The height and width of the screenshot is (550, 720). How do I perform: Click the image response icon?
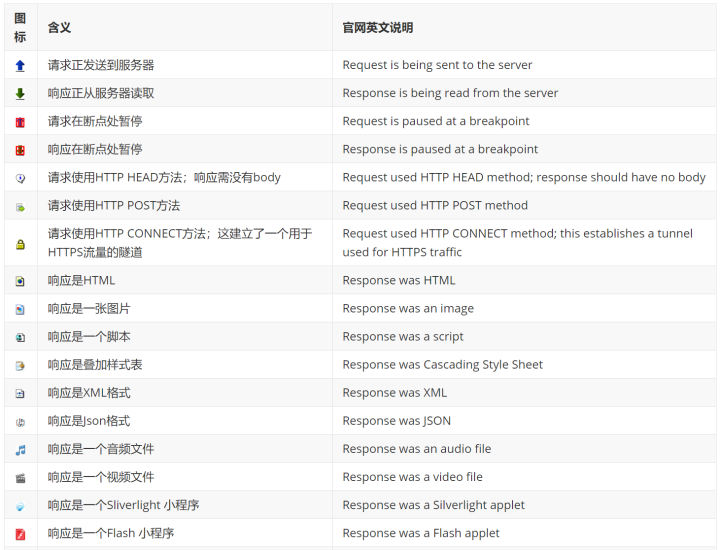[x=20, y=309]
